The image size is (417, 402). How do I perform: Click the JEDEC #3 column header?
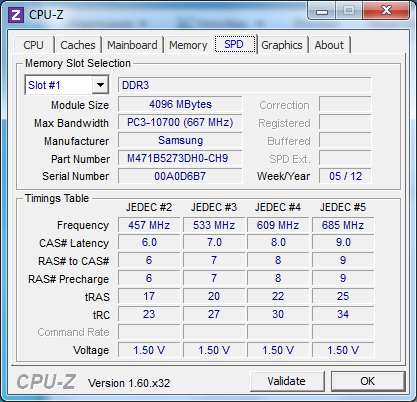point(214,207)
